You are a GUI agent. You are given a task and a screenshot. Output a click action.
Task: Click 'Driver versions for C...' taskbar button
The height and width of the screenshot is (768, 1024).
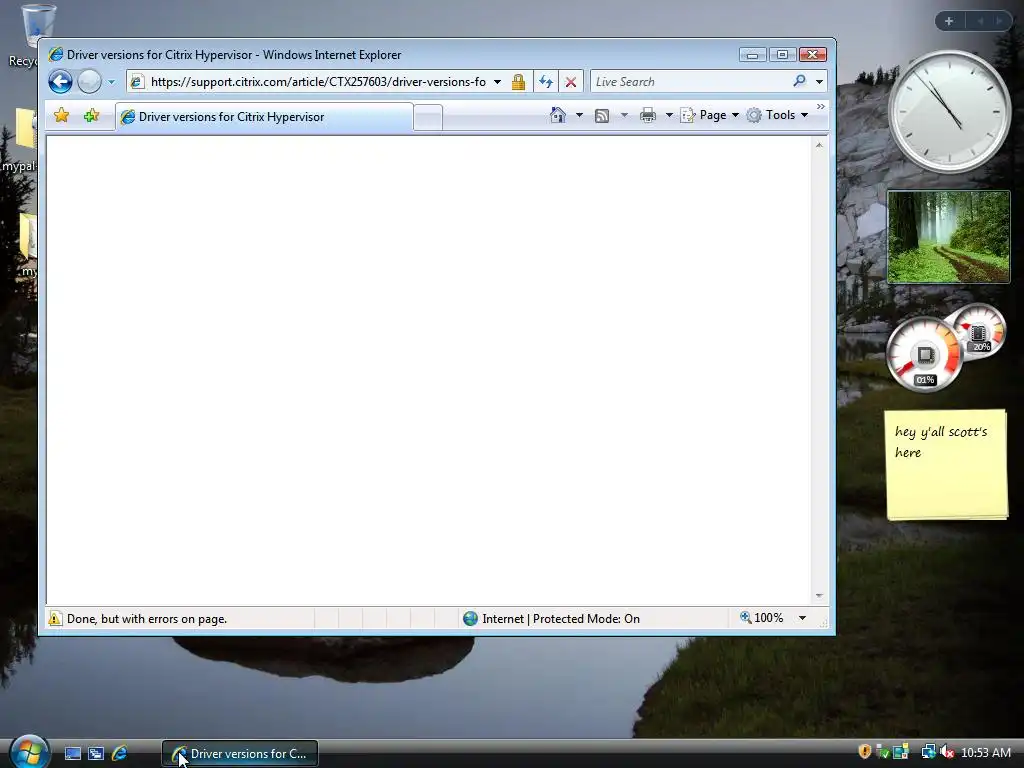pyautogui.click(x=240, y=754)
